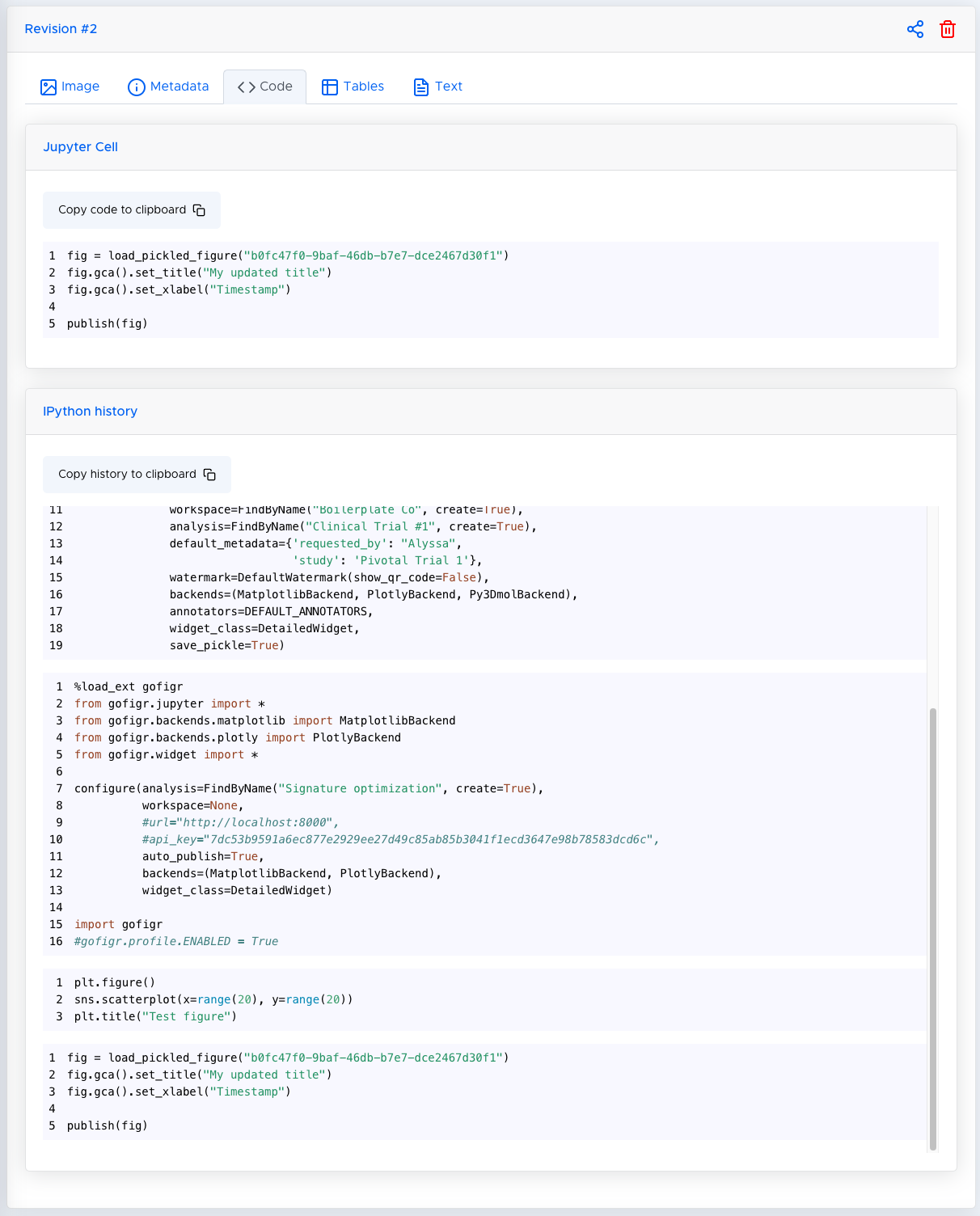Image resolution: width=980 pixels, height=1216 pixels.
Task: Click the sns.scatterplot line in history
Action: pyautogui.click(x=213, y=999)
